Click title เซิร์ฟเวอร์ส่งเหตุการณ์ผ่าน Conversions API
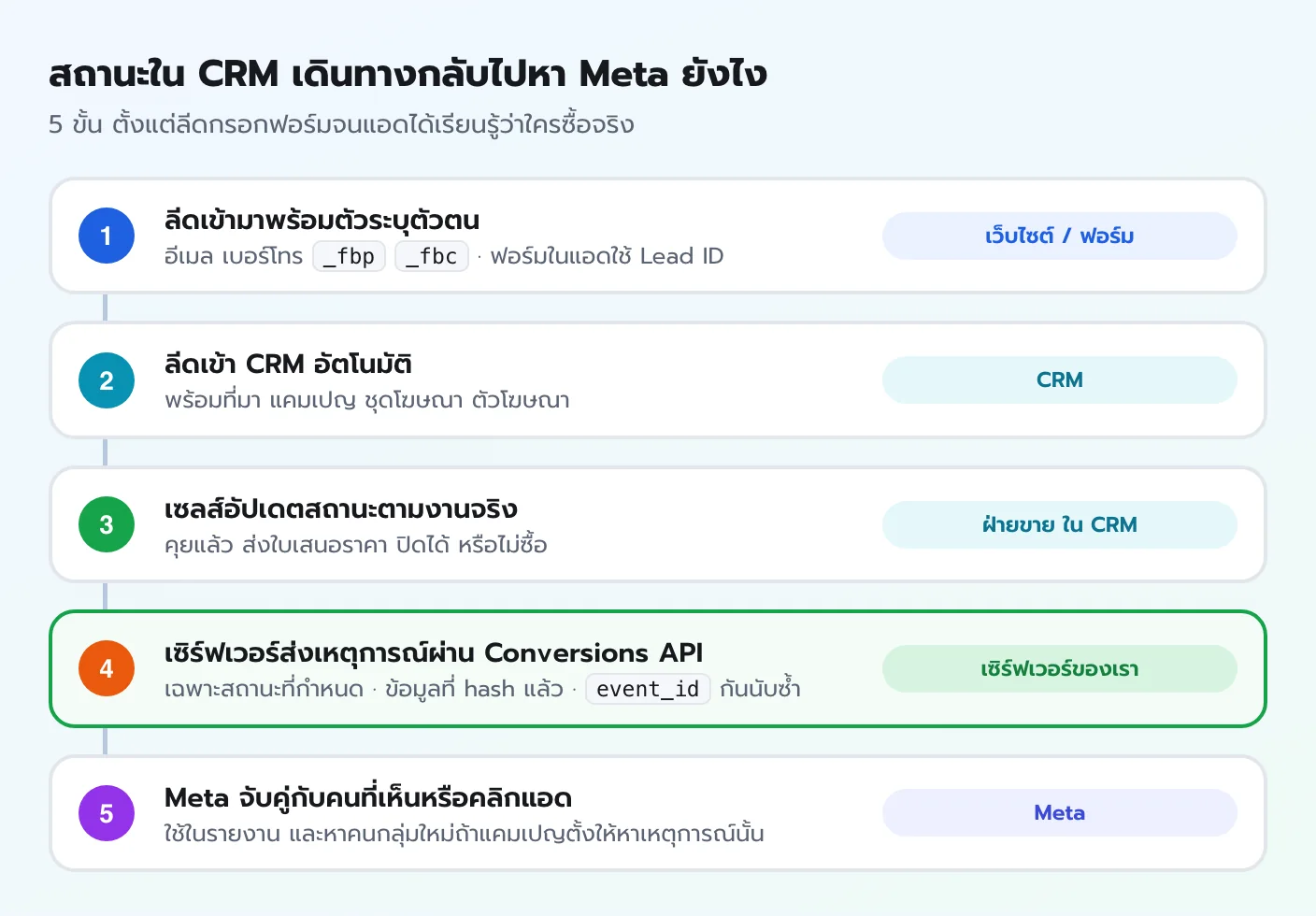1316x916 pixels. click(x=434, y=652)
